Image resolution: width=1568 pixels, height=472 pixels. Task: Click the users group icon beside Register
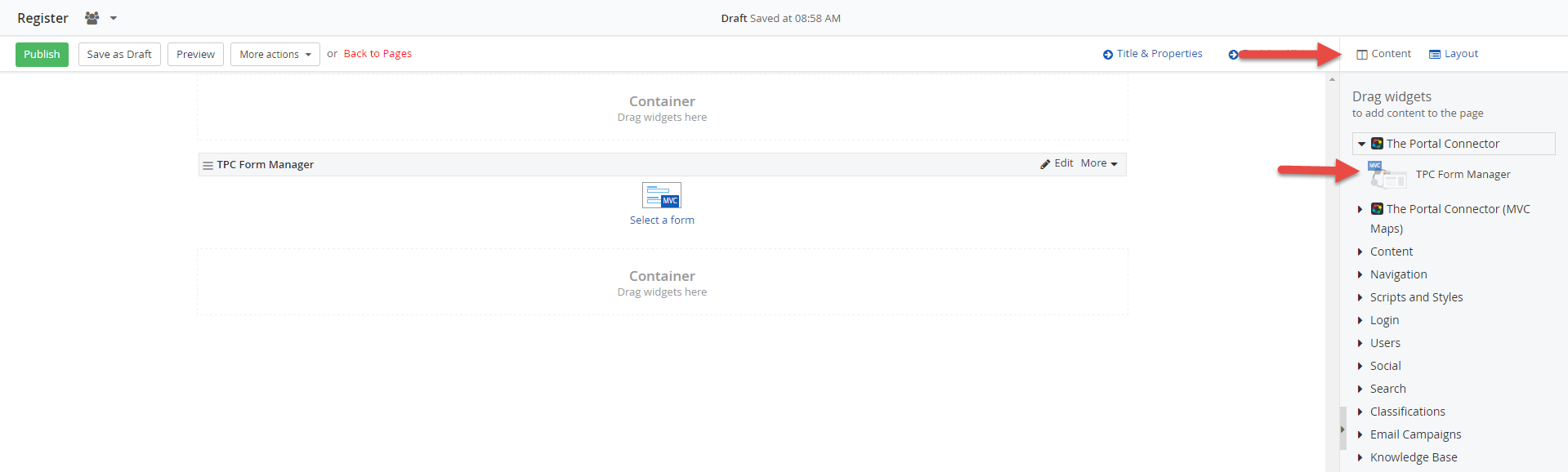[92, 18]
